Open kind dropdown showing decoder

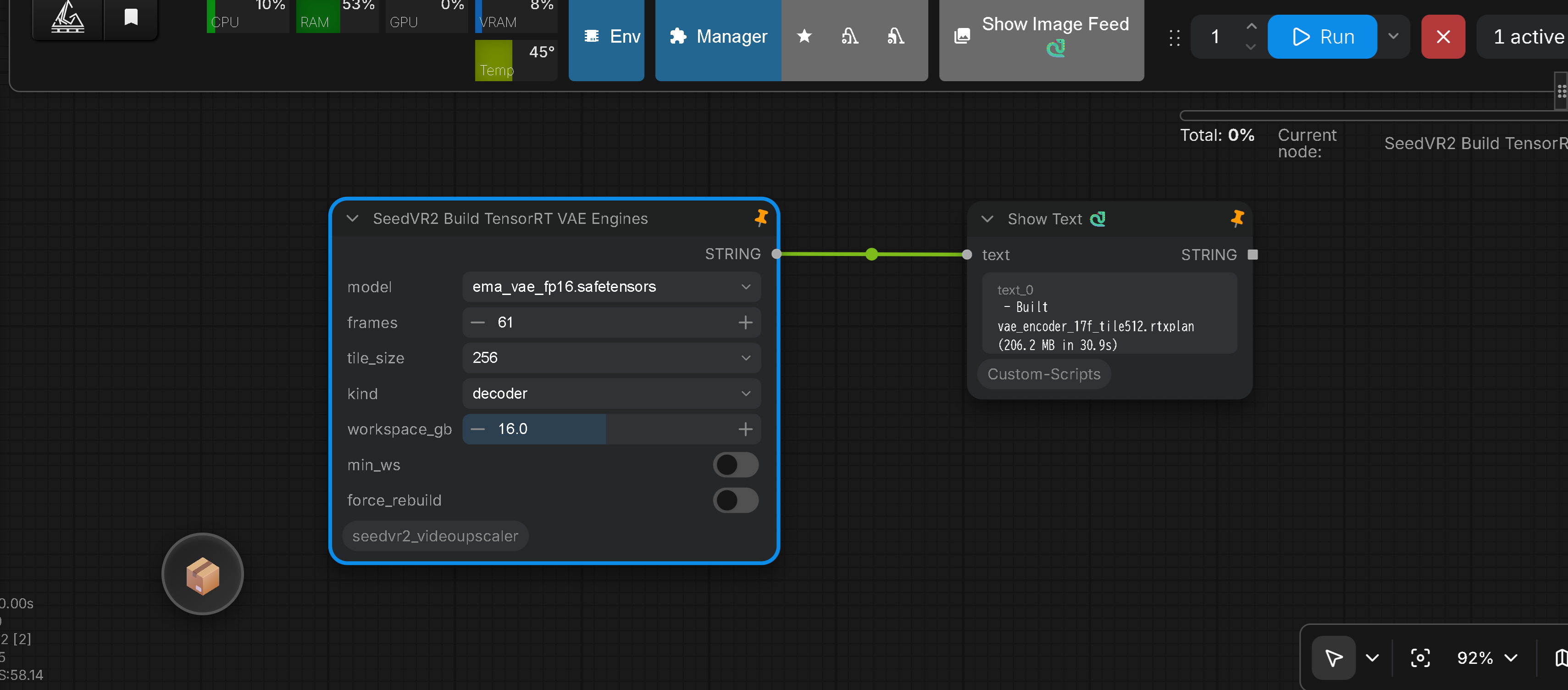tap(611, 394)
